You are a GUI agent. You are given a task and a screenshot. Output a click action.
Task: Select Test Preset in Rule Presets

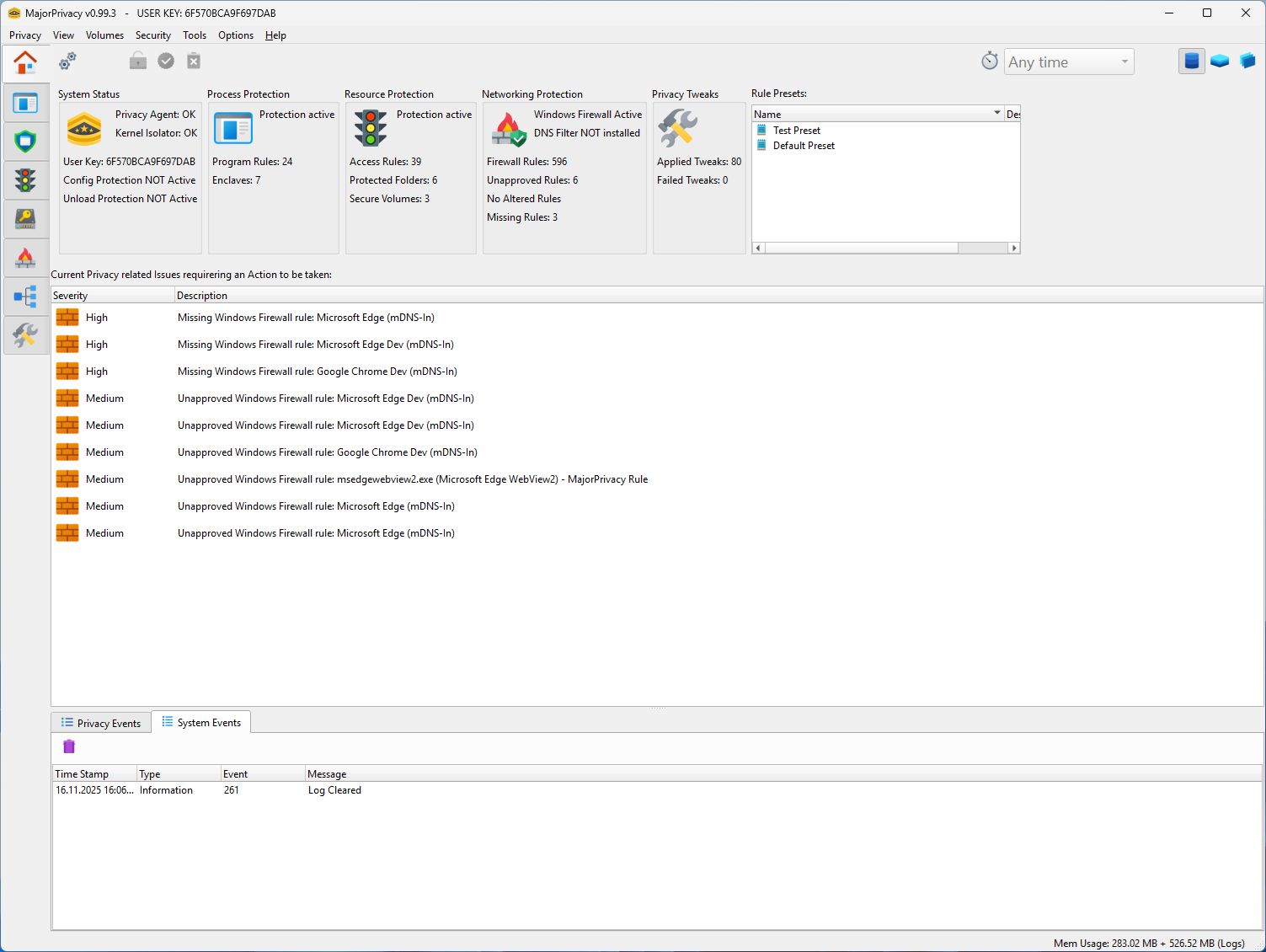[x=796, y=131]
